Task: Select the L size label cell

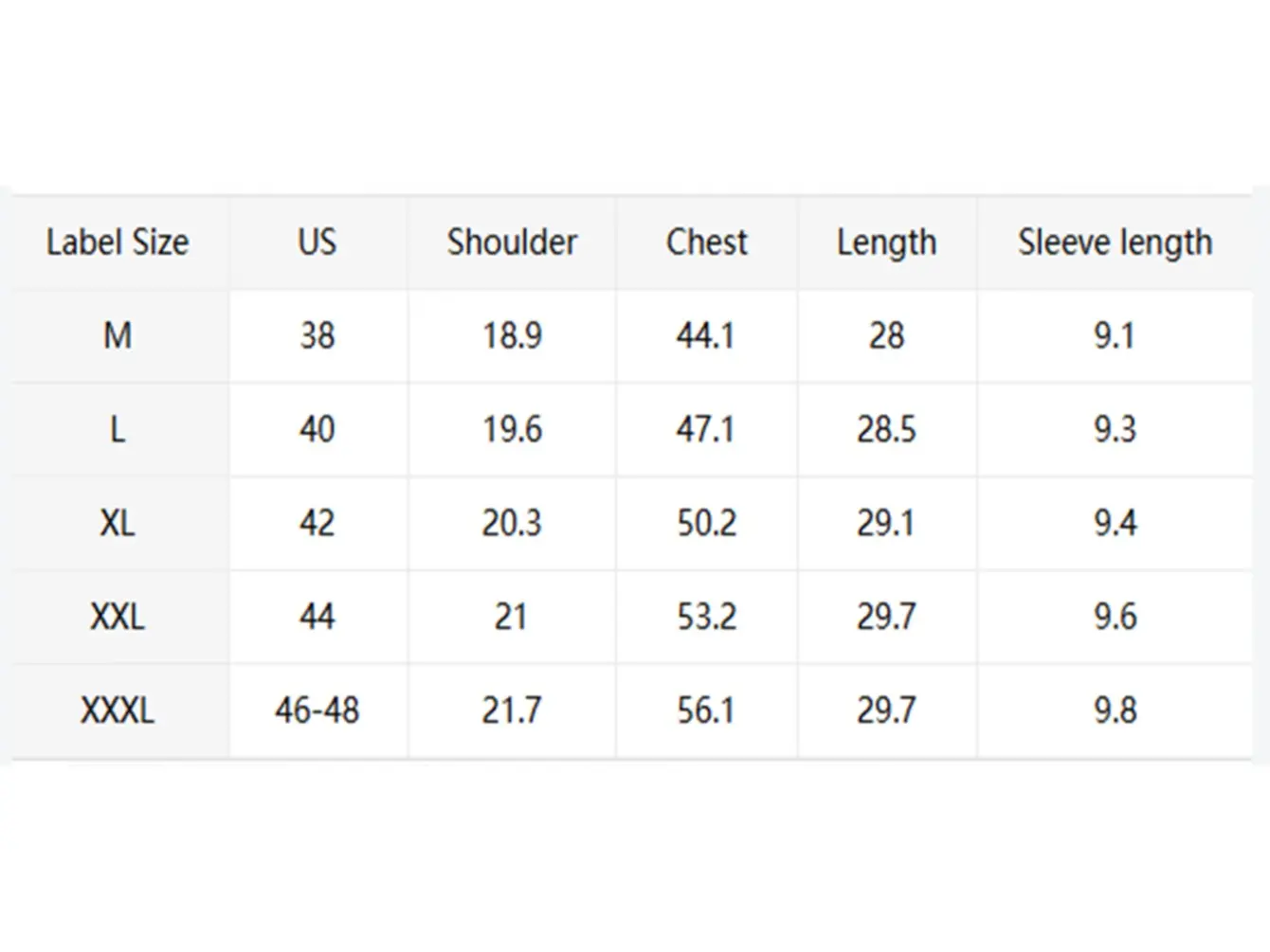Action: click(118, 429)
